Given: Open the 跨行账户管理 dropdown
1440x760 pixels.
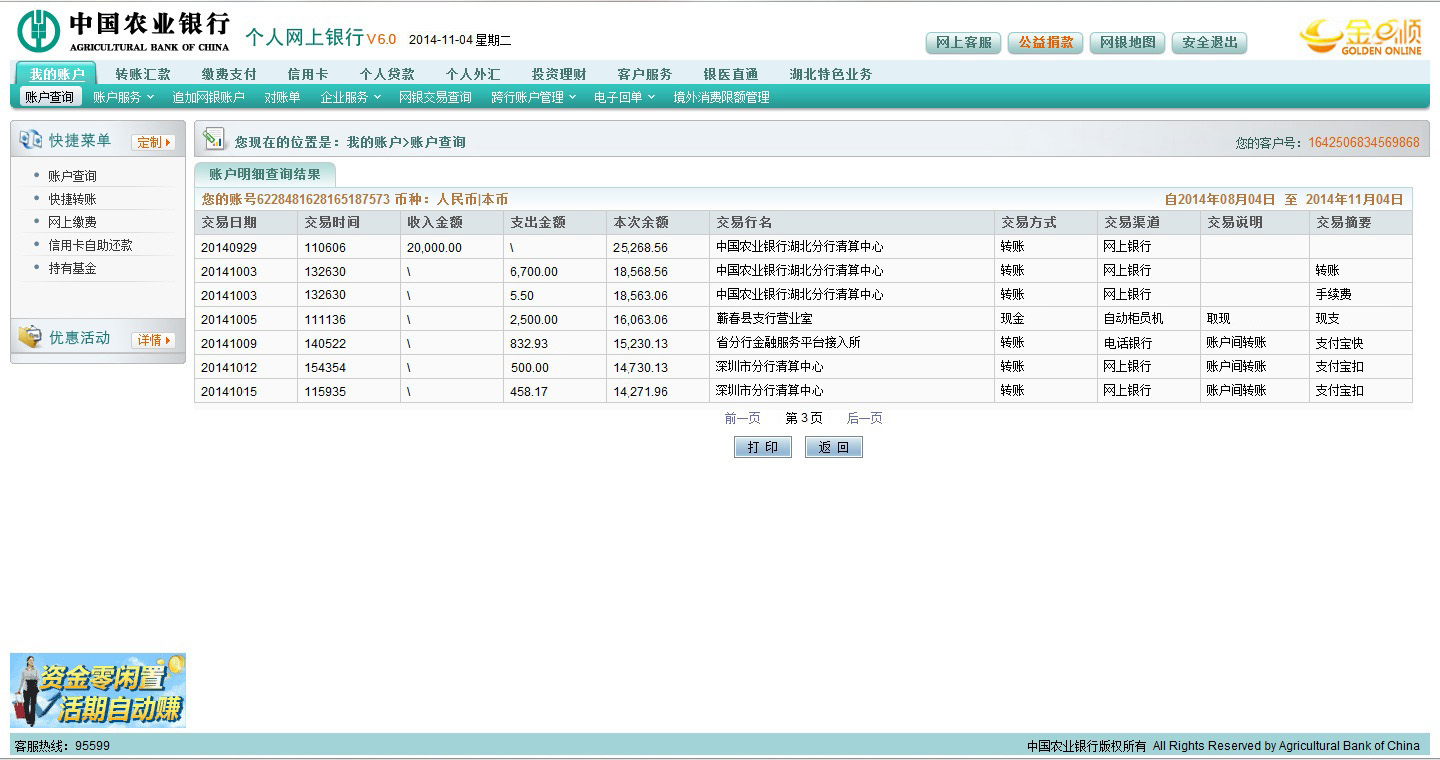Looking at the screenshot, I should (533, 97).
